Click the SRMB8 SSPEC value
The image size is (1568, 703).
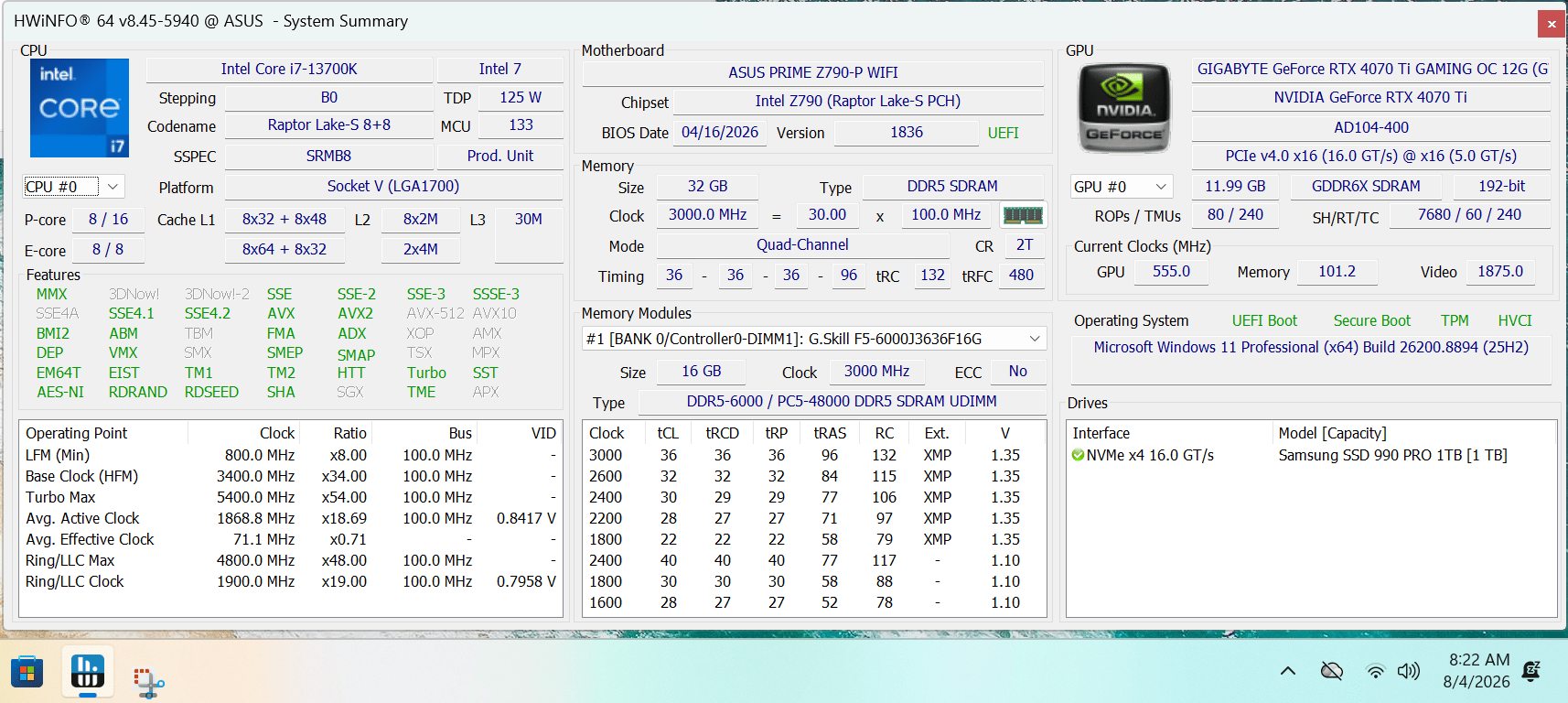click(328, 157)
